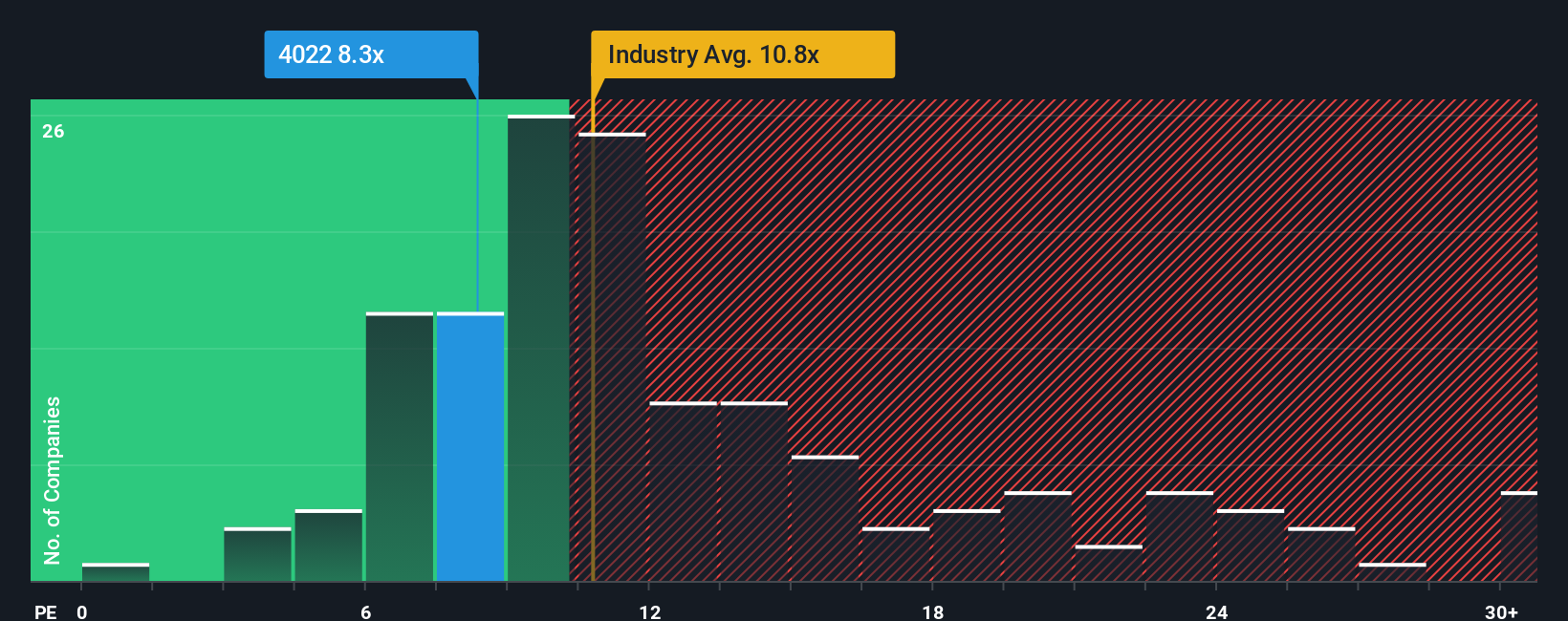Click the Industry Avg. 10.8x label
The height and width of the screenshot is (621, 1568).
(x=743, y=54)
